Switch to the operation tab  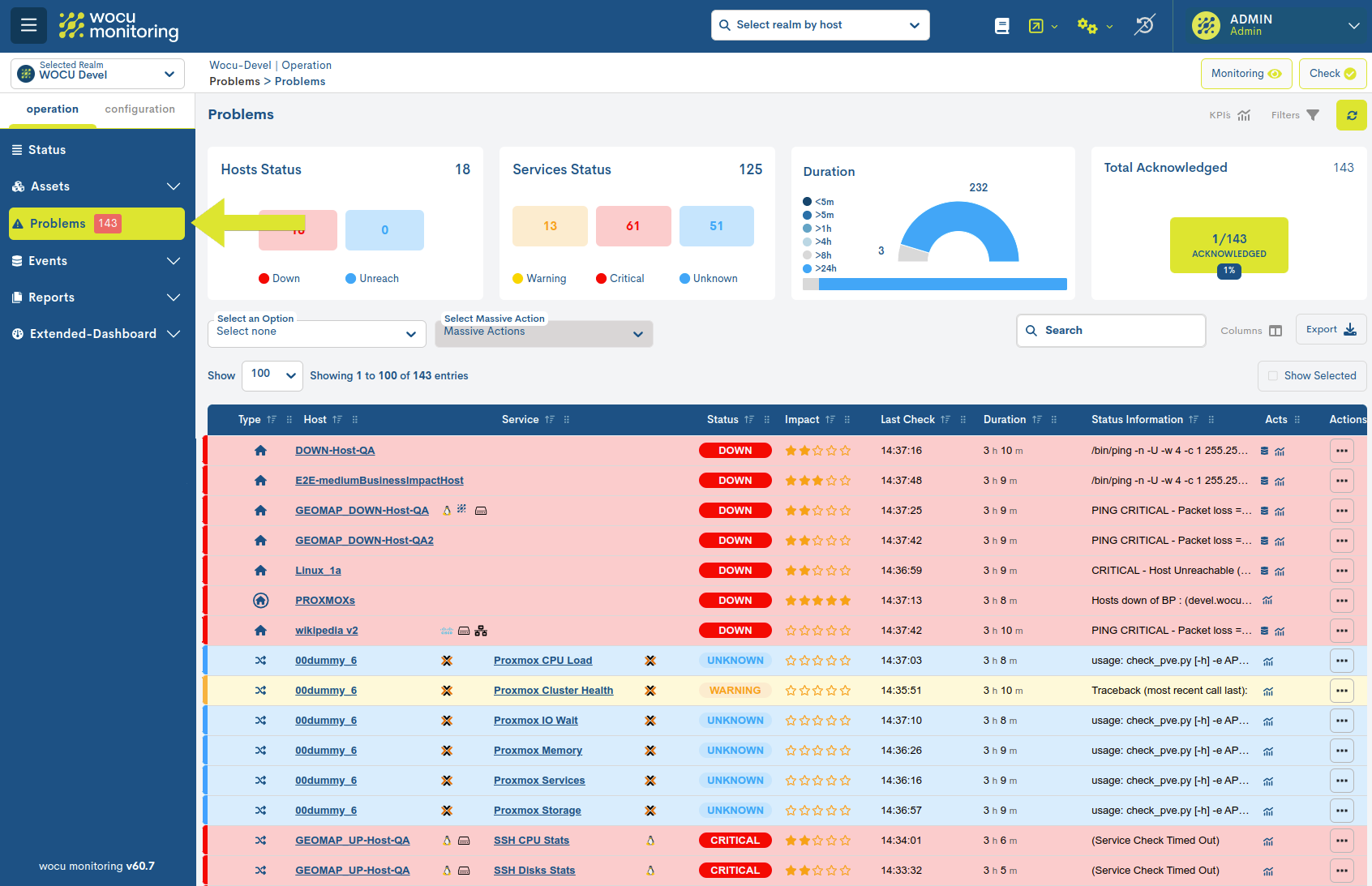pyautogui.click(x=53, y=109)
